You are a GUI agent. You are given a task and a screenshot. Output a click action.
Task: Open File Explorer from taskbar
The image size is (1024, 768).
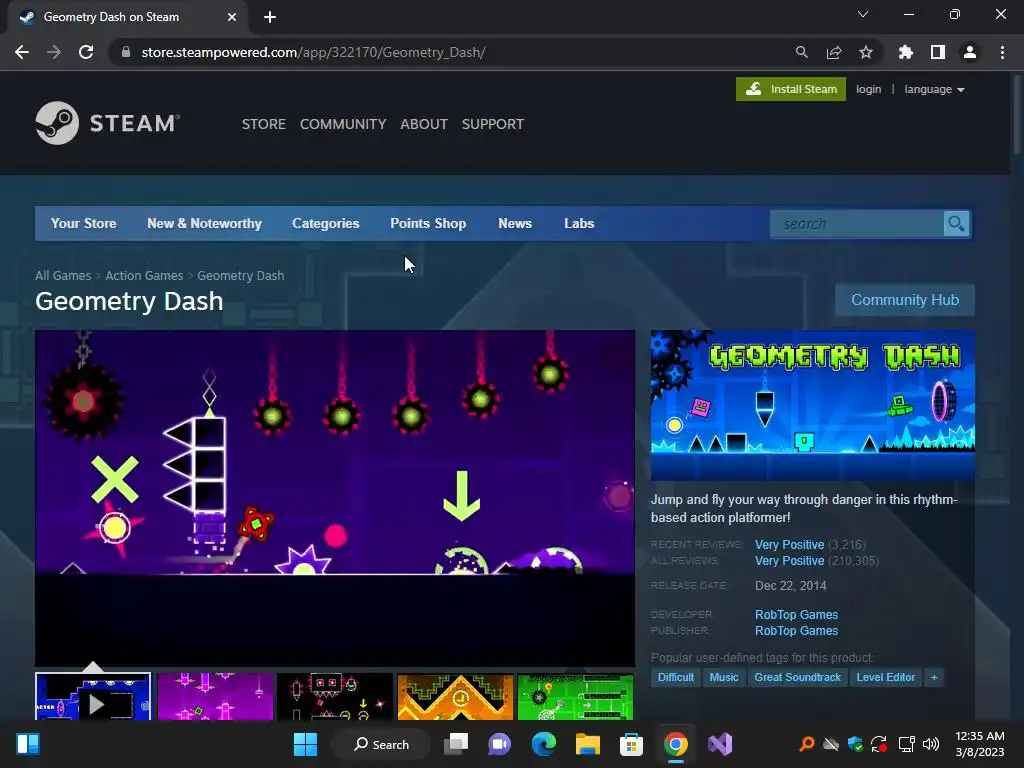[587, 744]
